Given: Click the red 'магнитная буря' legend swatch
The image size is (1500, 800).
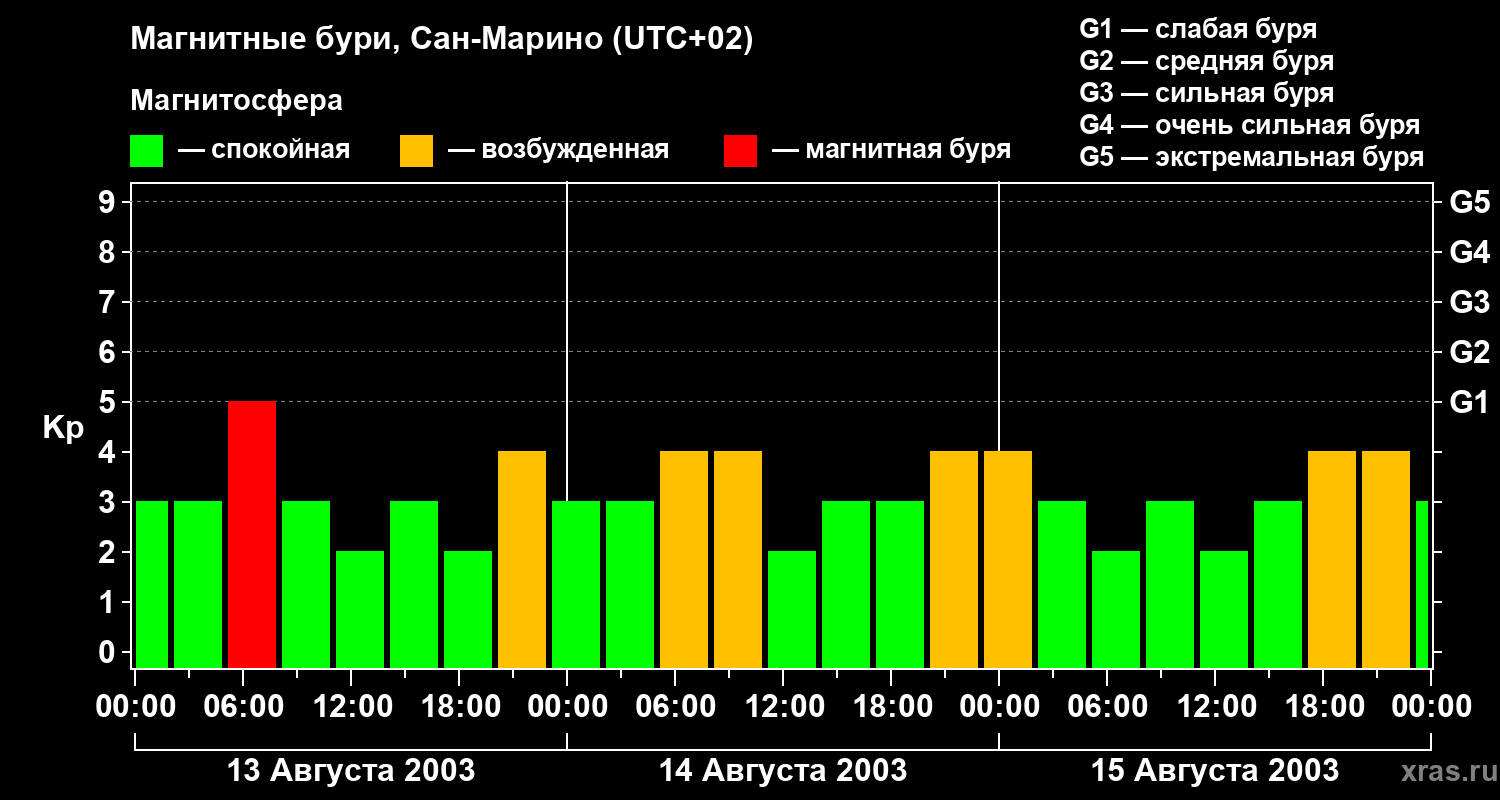Looking at the screenshot, I should [x=740, y=151].
